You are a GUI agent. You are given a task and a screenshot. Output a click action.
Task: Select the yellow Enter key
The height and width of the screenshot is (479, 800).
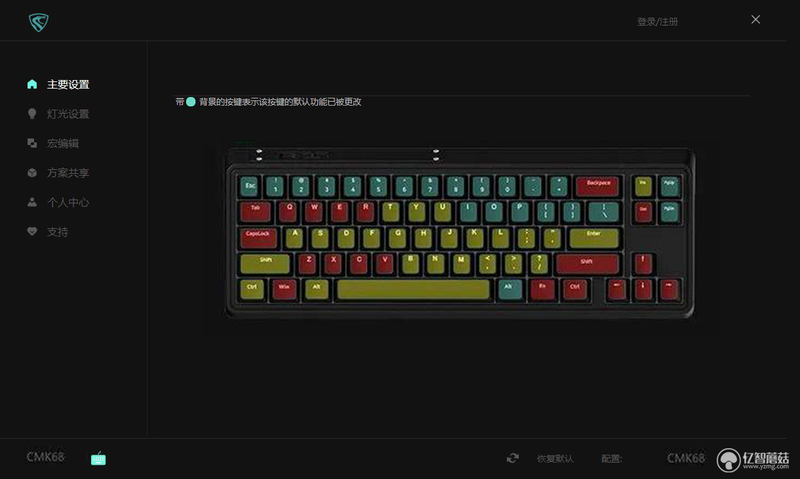[594, 238]
